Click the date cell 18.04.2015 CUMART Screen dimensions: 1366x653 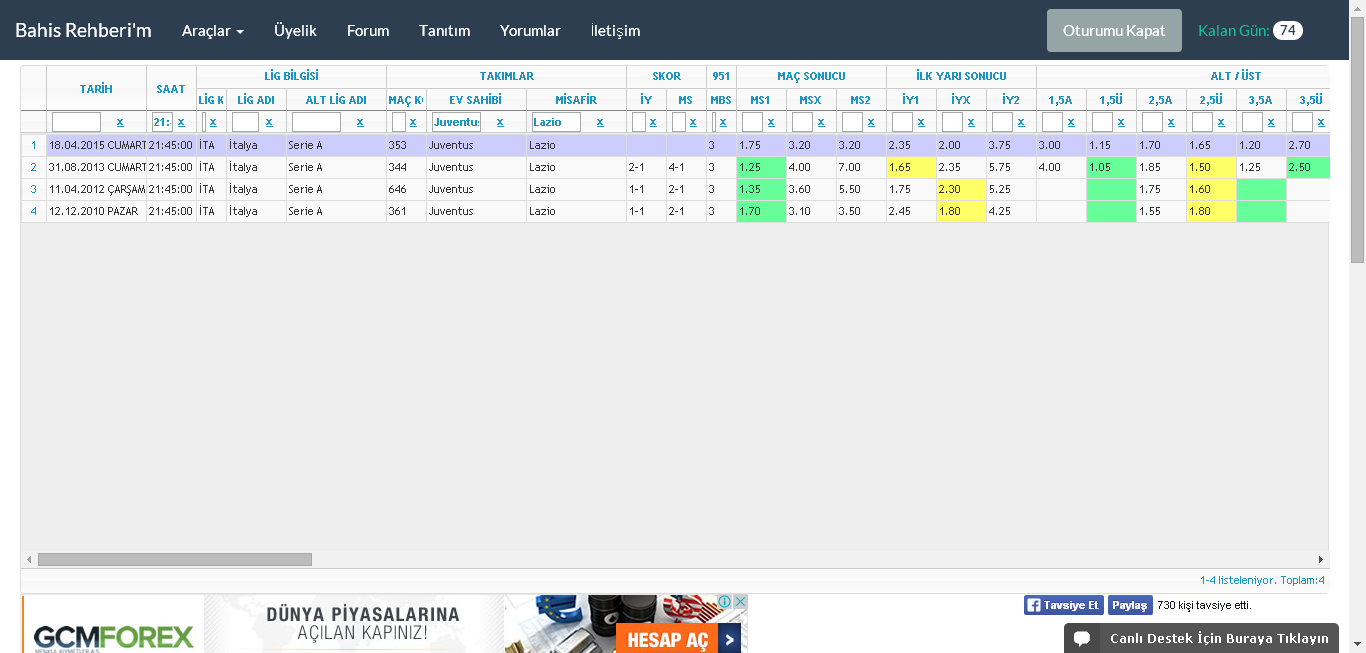96,145
